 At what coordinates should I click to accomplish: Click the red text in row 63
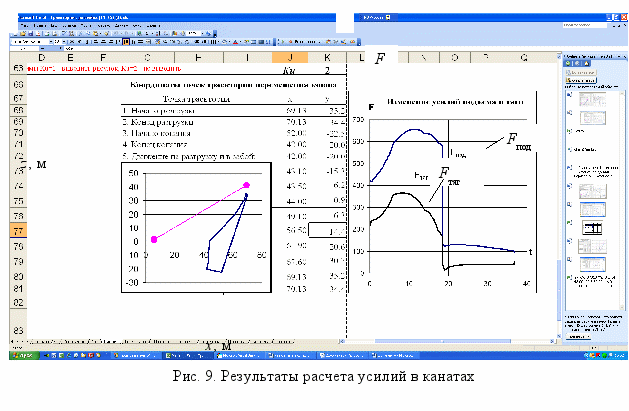(104, 69)
